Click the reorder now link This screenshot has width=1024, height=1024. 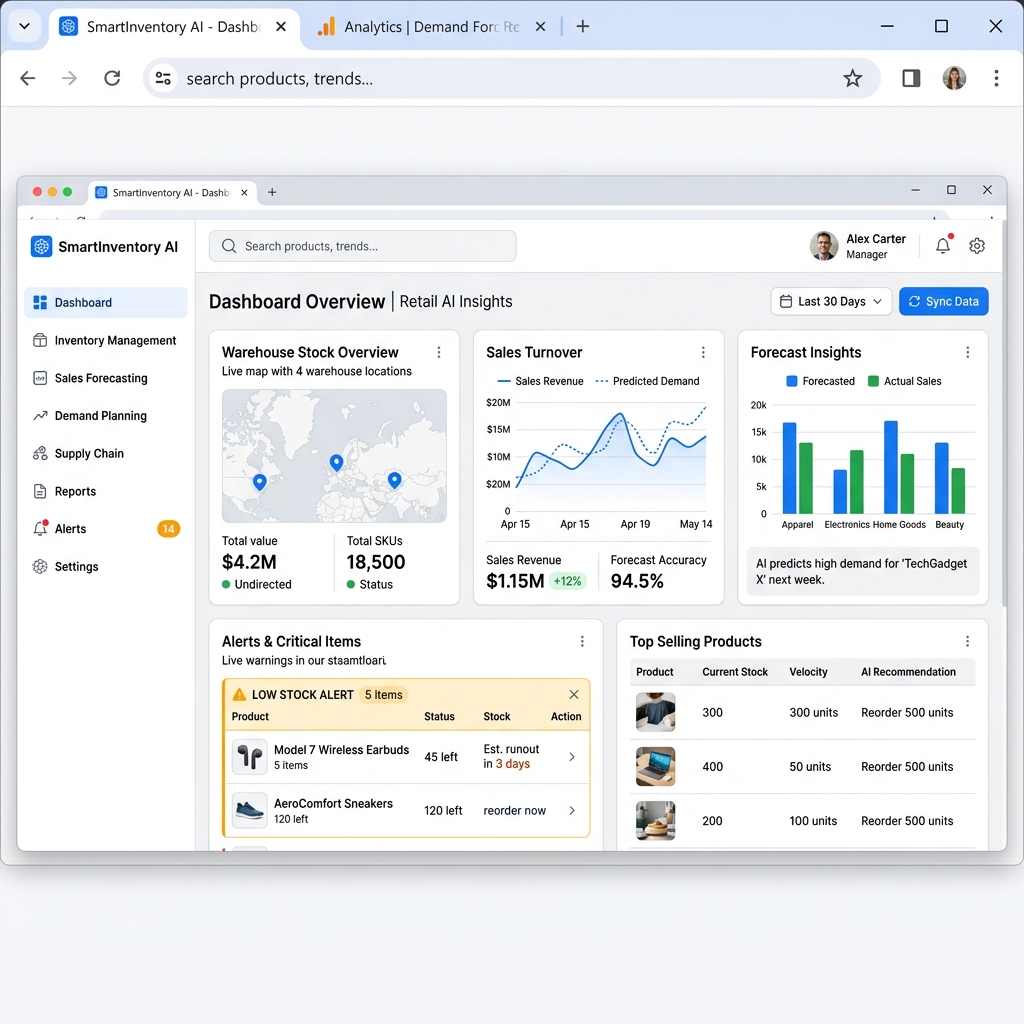click(x=515, y=810)
